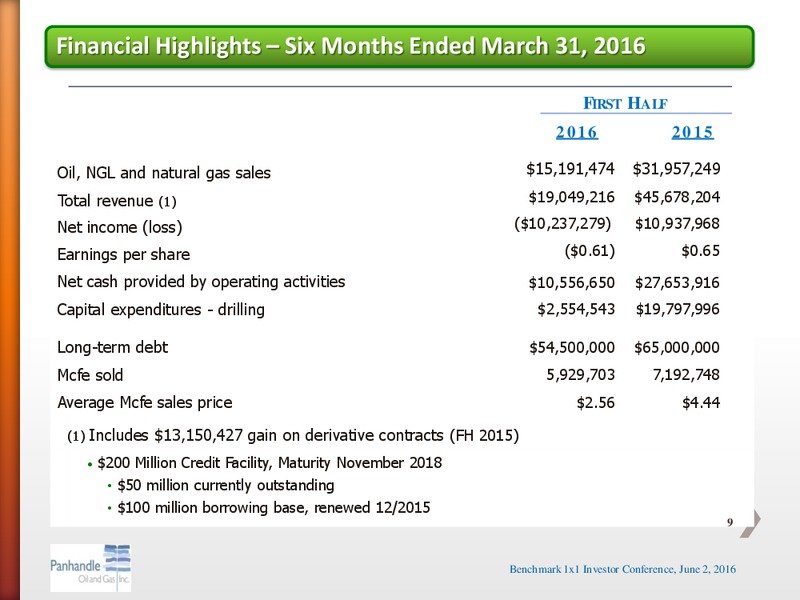800x600 pixels.
Task: Select the 'Oil, NGL and natural gas sales' label
Action: (164, 173)
